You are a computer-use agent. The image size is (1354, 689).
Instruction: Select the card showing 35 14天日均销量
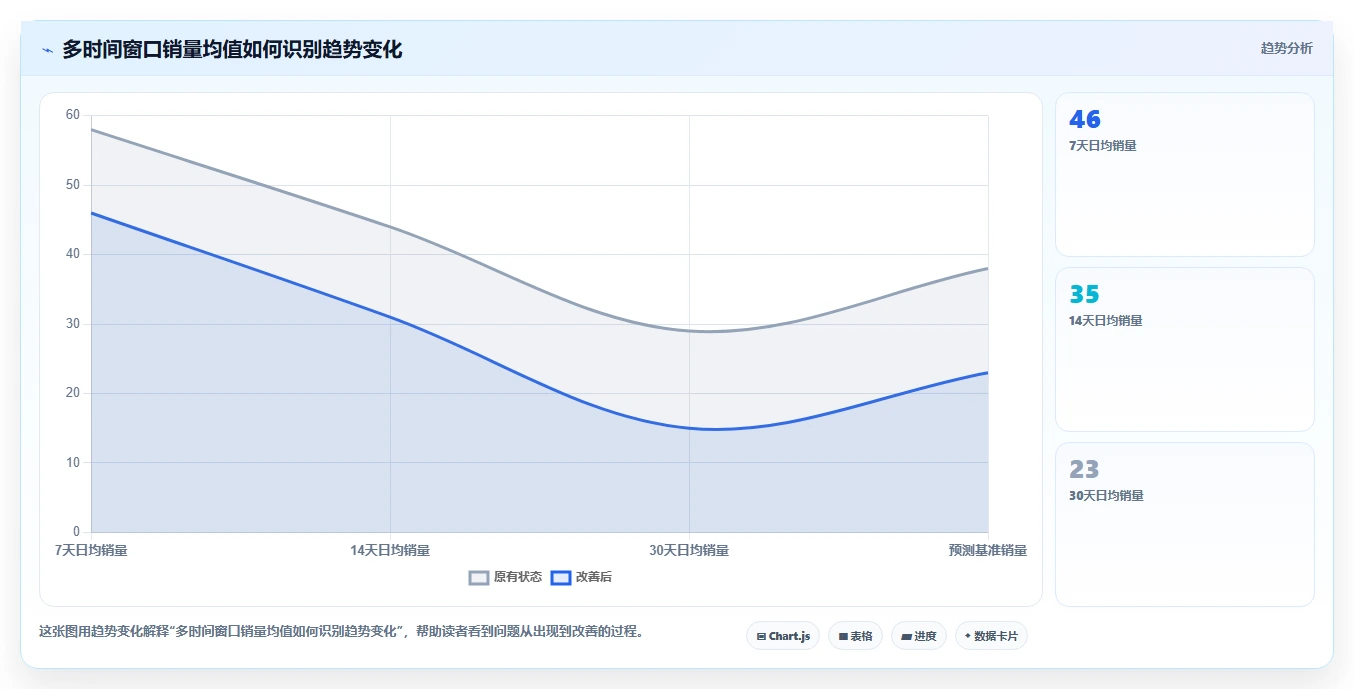click(x=1184, y=349)
